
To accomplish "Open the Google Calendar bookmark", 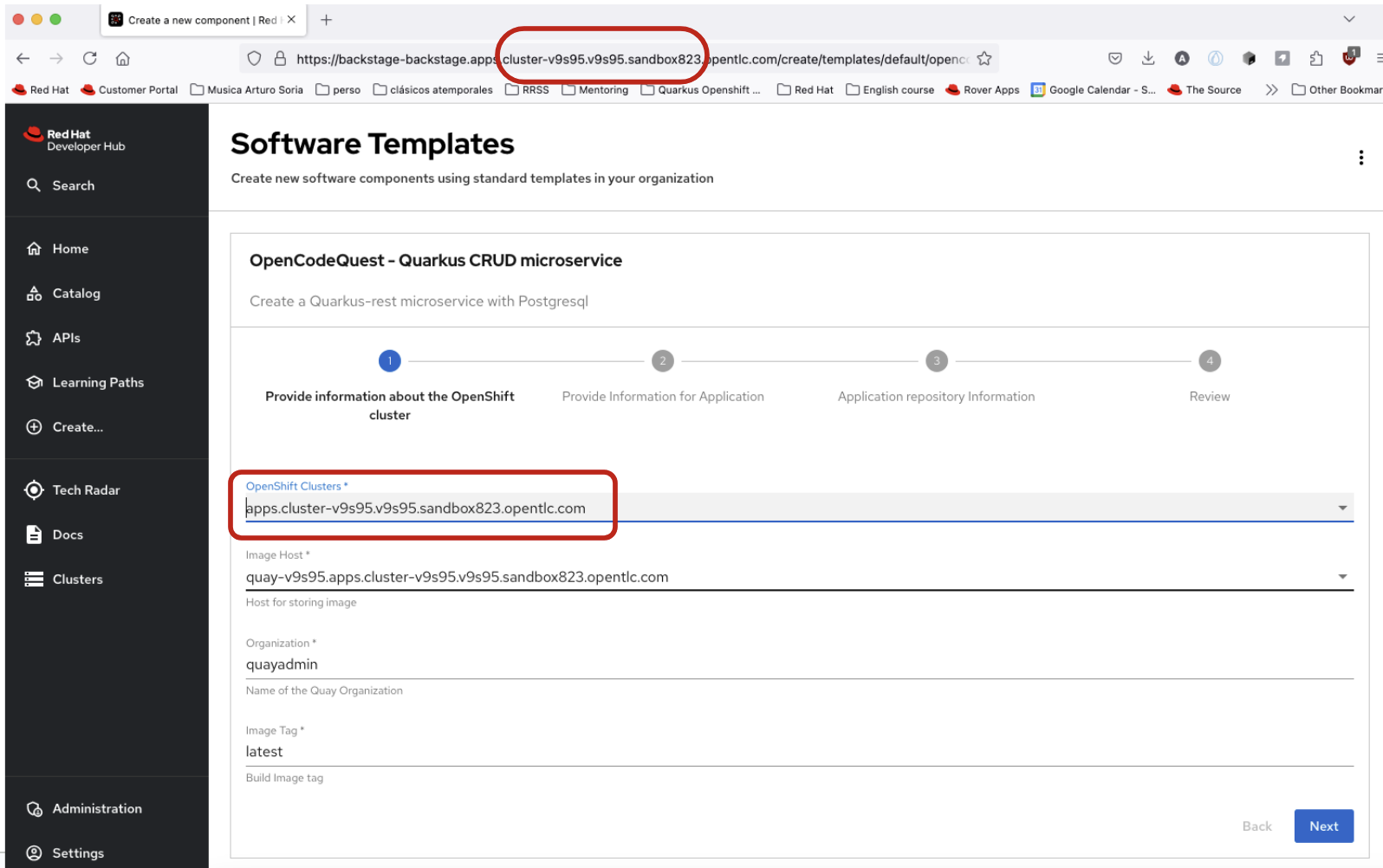I will click(1094, 90).
